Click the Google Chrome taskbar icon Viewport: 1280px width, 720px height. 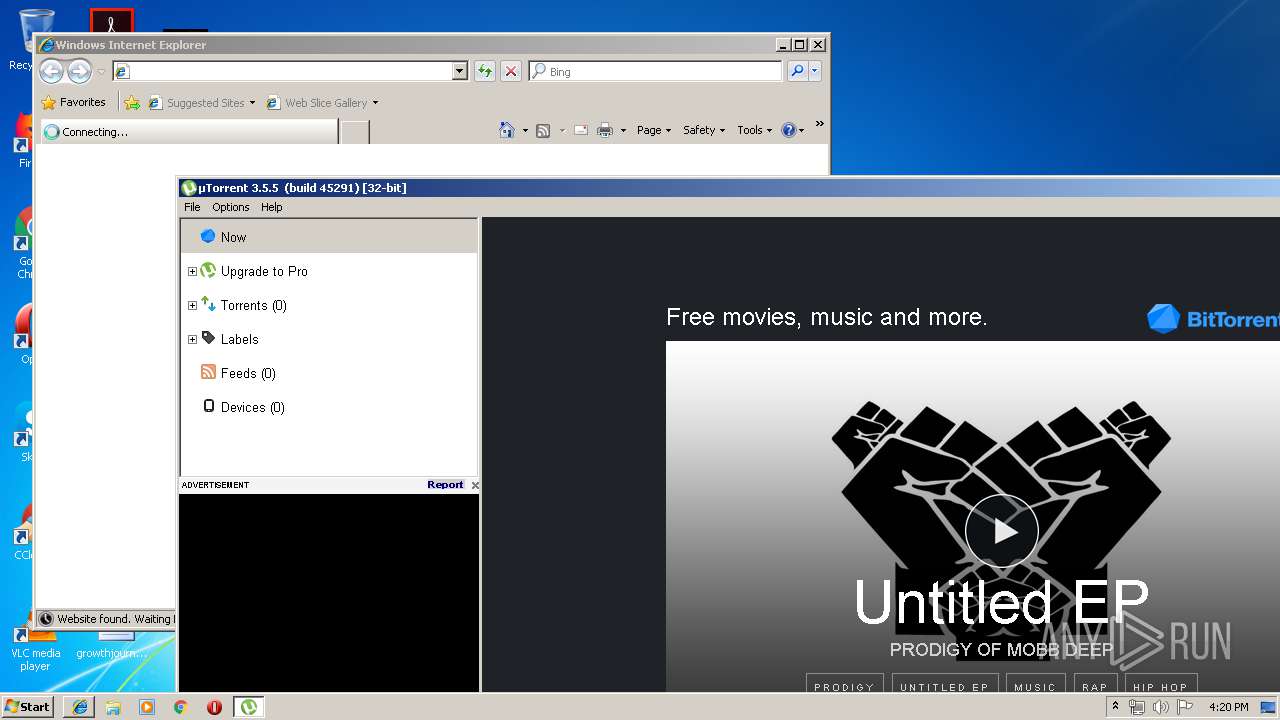click(x=180, y=707)
